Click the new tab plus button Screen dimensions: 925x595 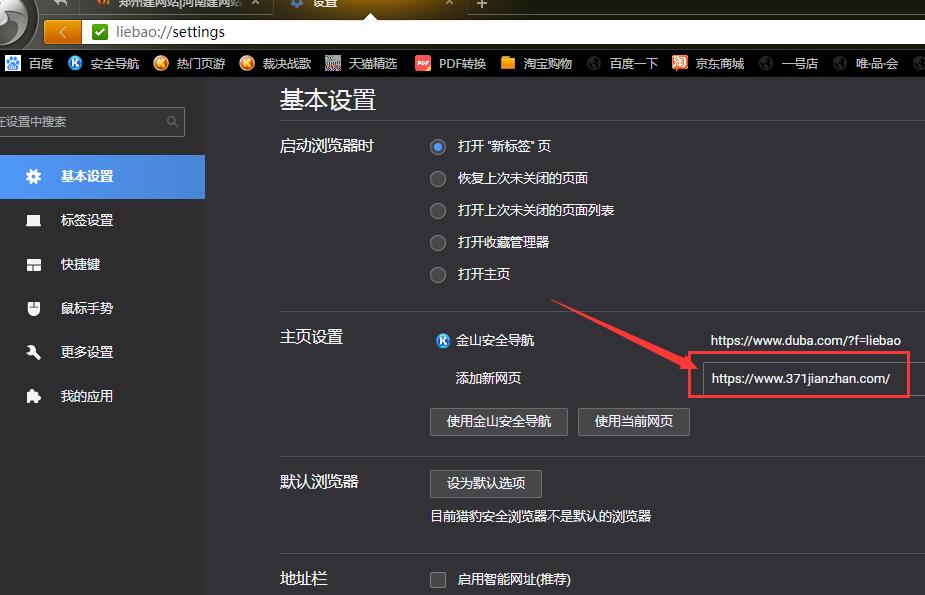click(x=482, y=4)
